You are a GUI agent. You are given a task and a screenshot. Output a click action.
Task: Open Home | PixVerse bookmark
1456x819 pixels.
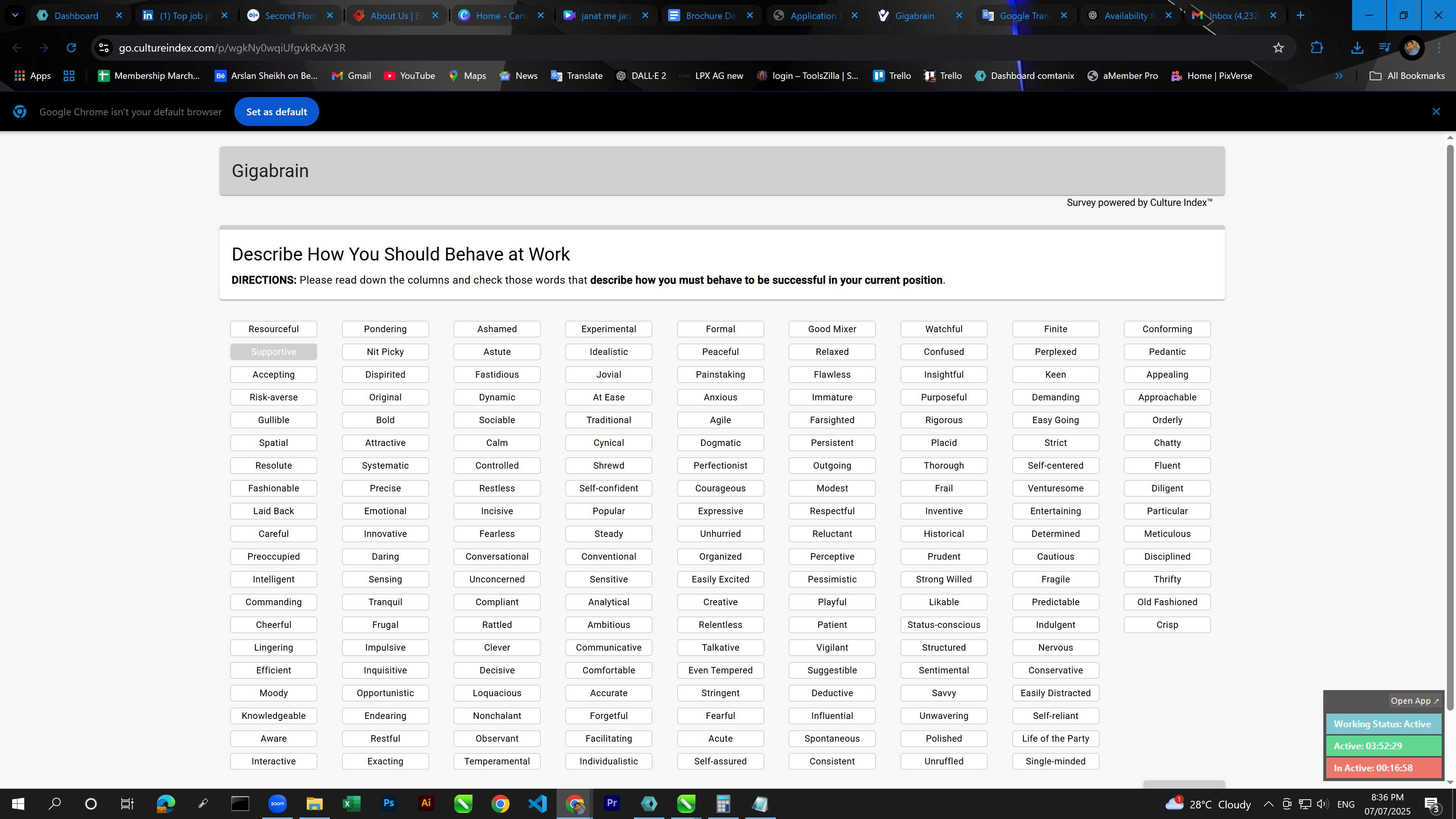point(1211,76)
